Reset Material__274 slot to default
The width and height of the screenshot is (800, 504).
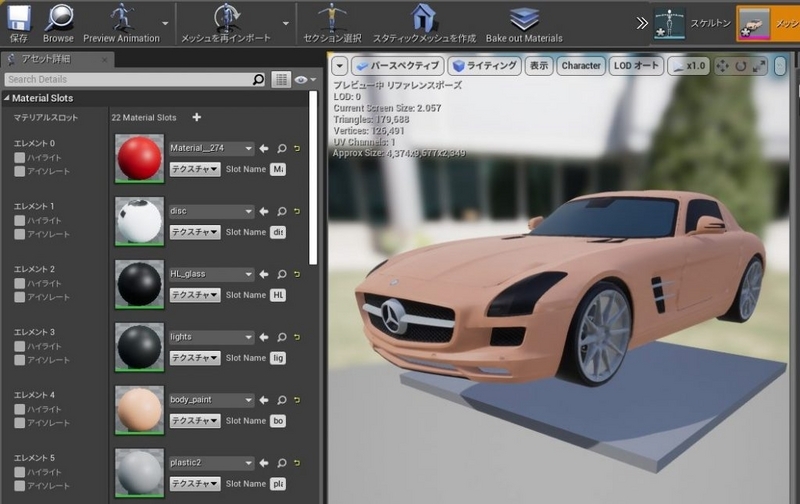(x=297, y=148)
